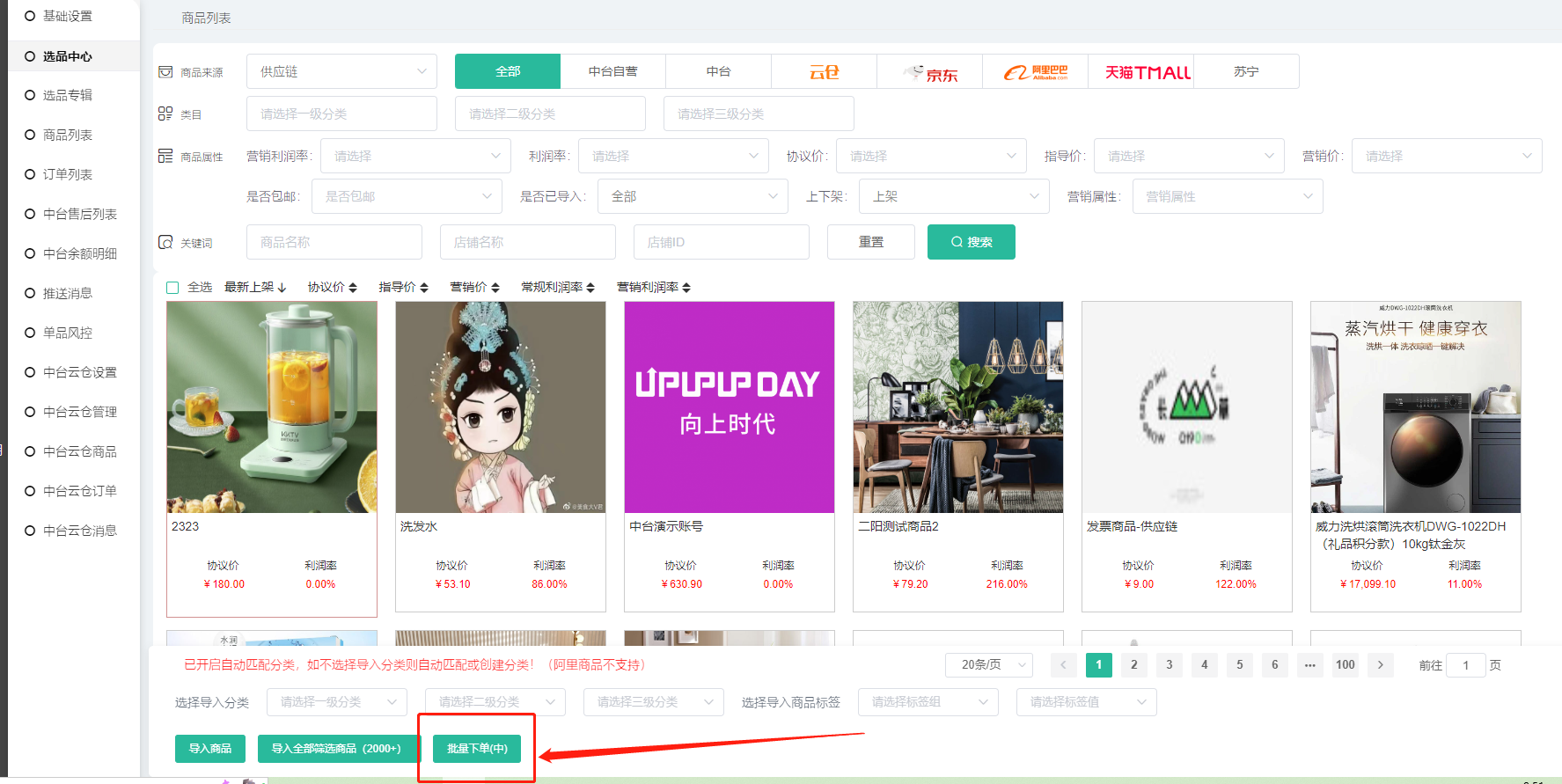Image resolution: width=1562 pixels, height=784 pixels.
Task: Switch to 中台自营 source tab
Action: (x=613, y=71)
